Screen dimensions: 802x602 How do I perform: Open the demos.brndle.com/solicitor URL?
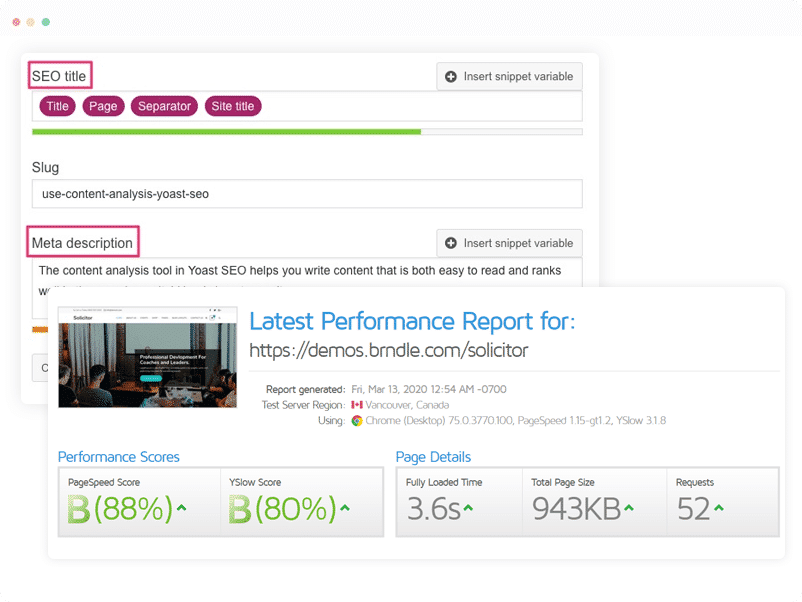[388, 350]
